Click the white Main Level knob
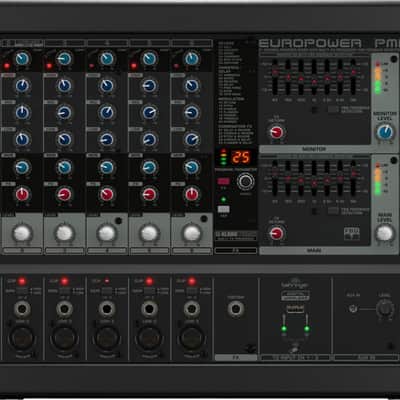 pyautogui.click(x=385, y=233)
